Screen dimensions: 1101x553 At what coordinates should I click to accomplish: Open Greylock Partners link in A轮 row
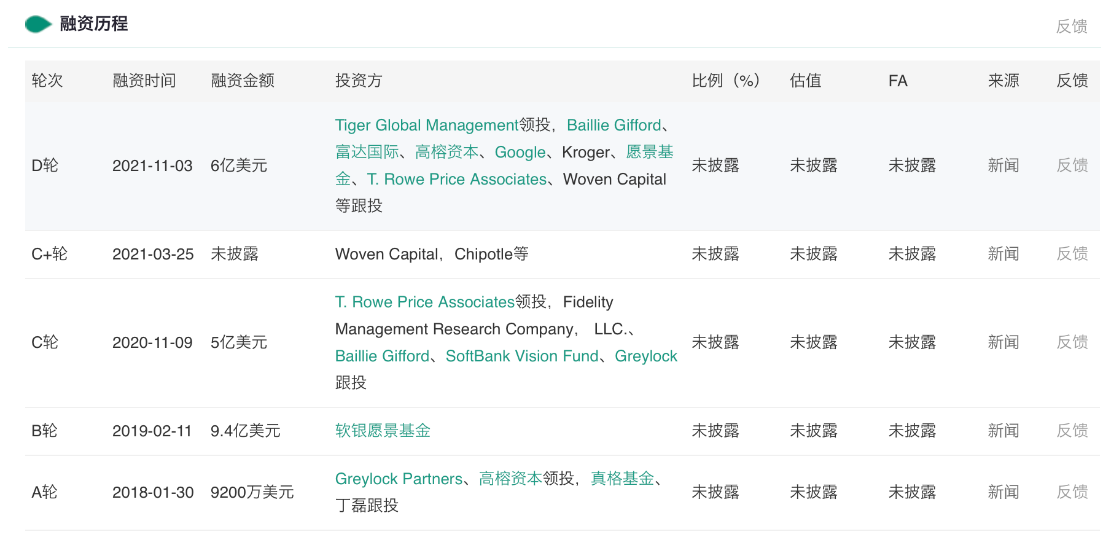(x=399, y=479)
